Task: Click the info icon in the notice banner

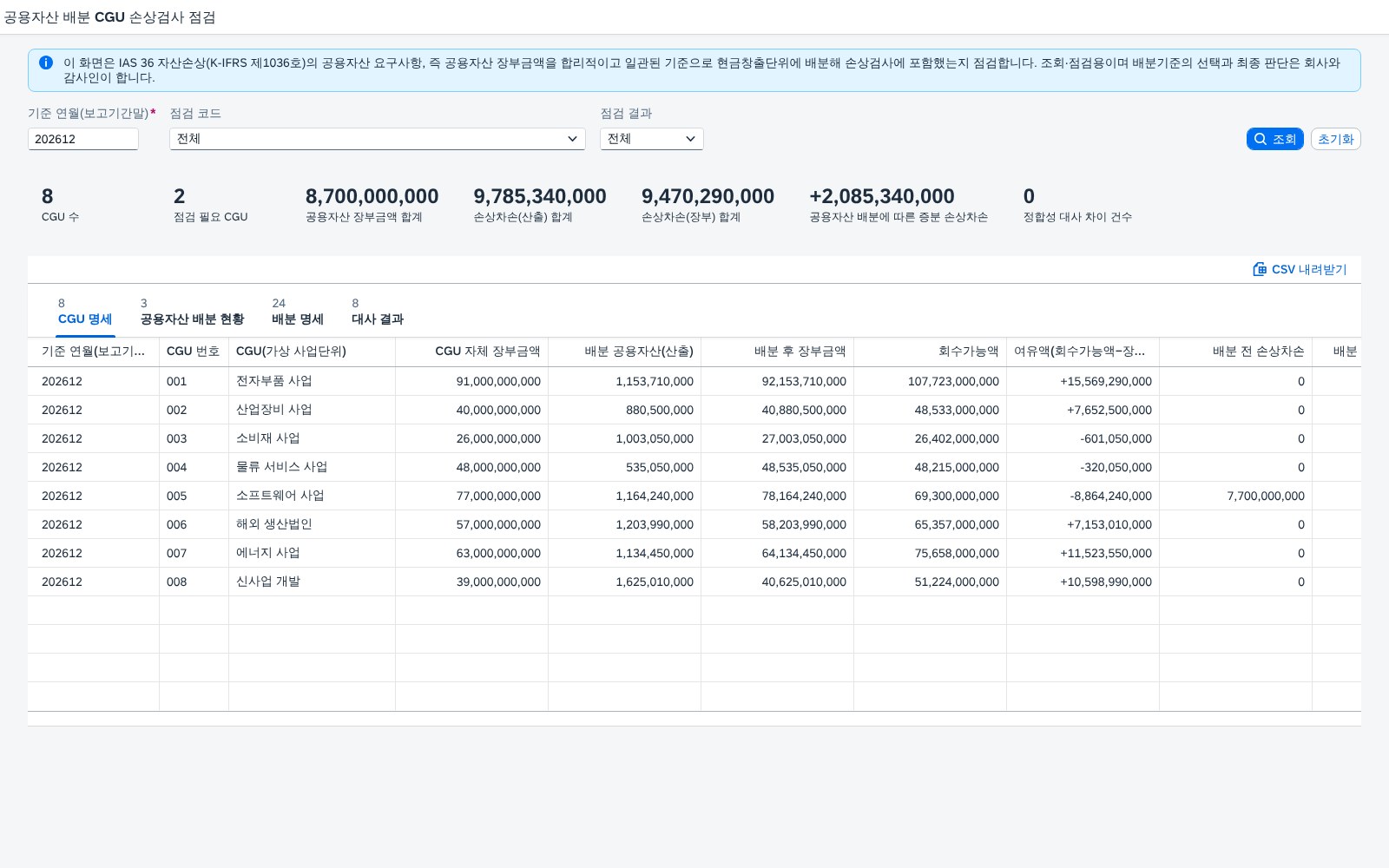Action: (x=46, y=62)
